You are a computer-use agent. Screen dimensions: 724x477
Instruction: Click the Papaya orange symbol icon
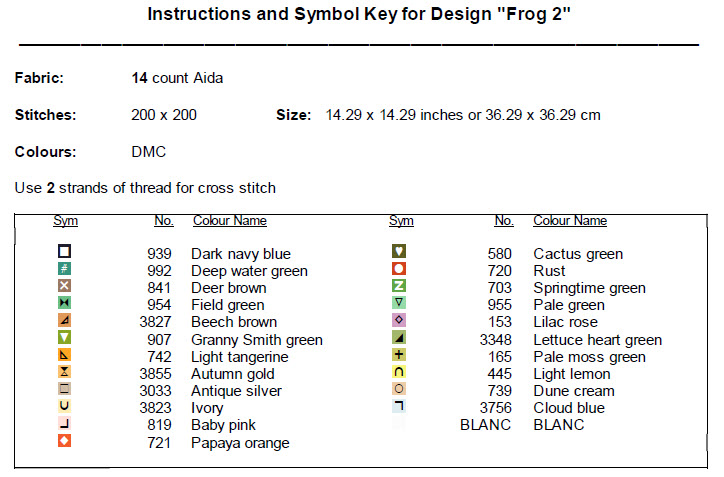(x=65, y=441)
